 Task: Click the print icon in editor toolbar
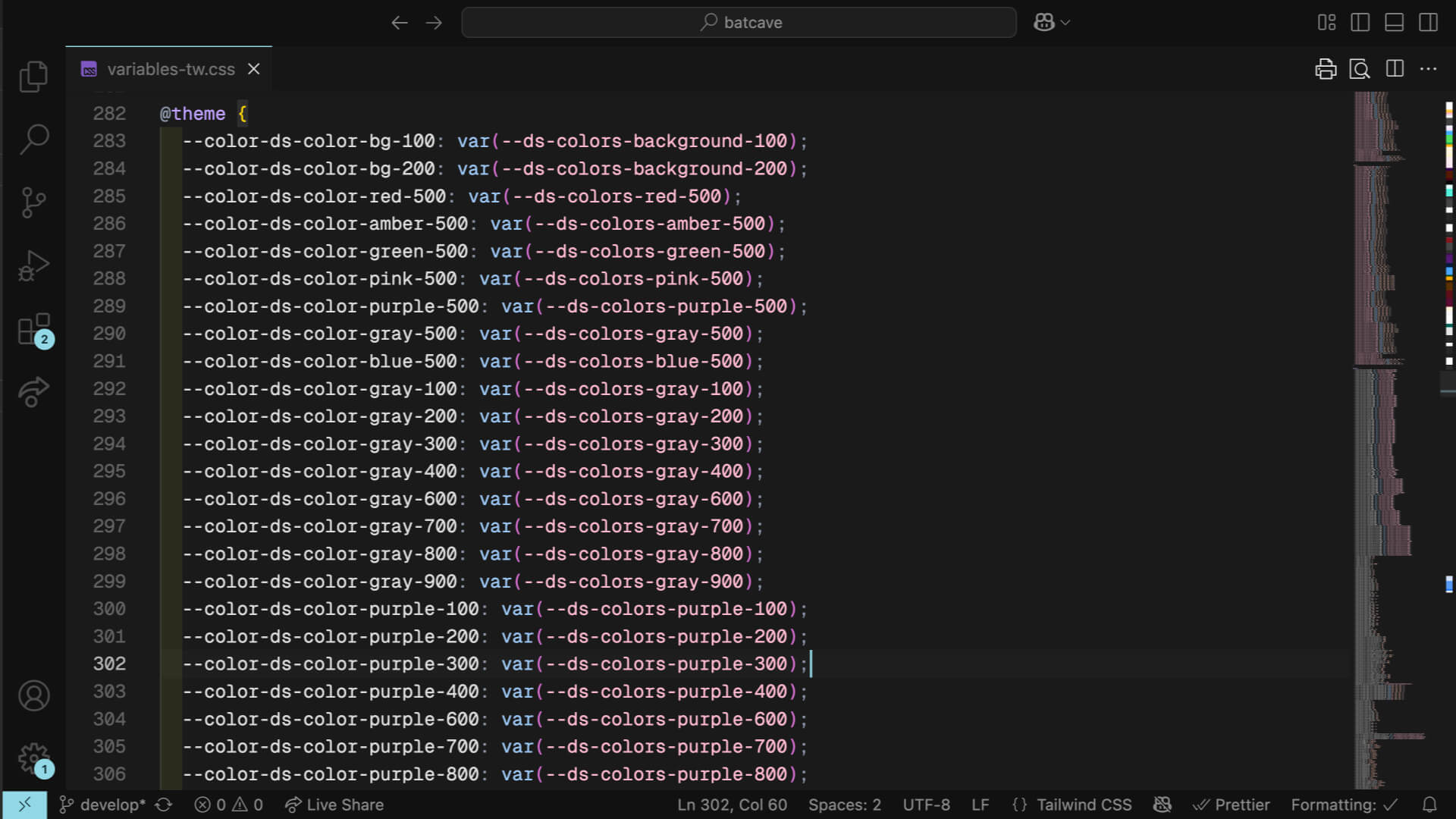(x=1326, y=69)
